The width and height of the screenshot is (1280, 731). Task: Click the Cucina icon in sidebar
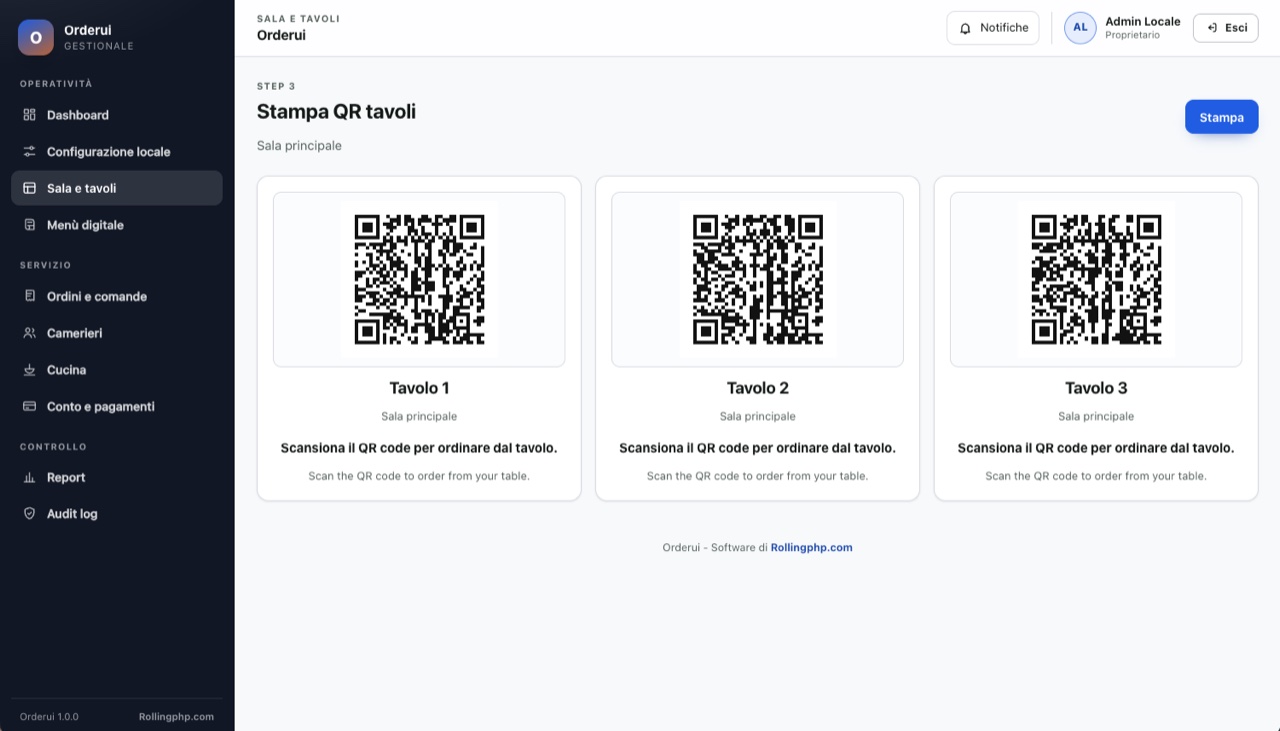[29, 370]
